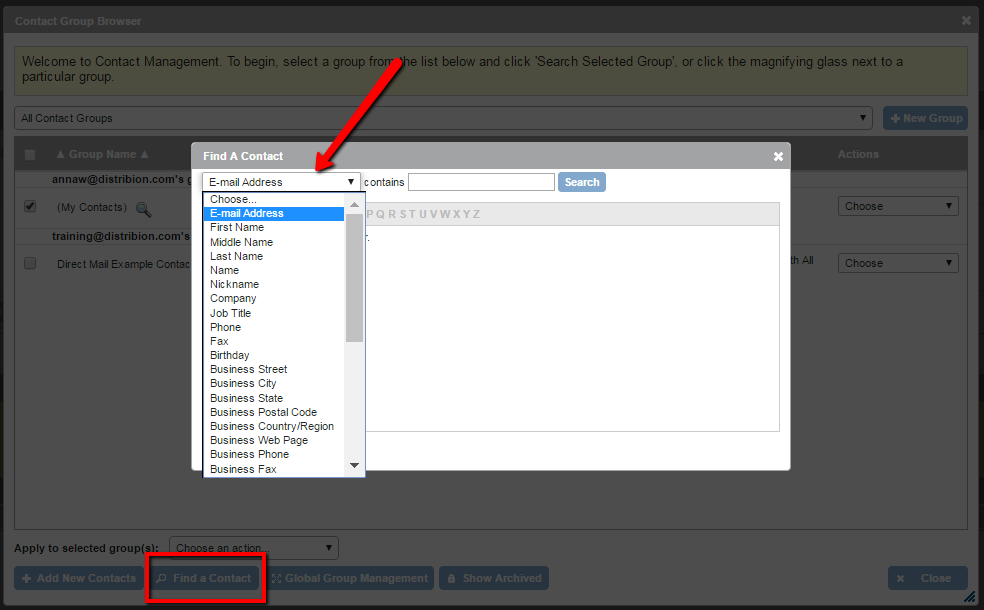Click the Search button
Viewport: 984px width, 610px height.
coord(582,182)
